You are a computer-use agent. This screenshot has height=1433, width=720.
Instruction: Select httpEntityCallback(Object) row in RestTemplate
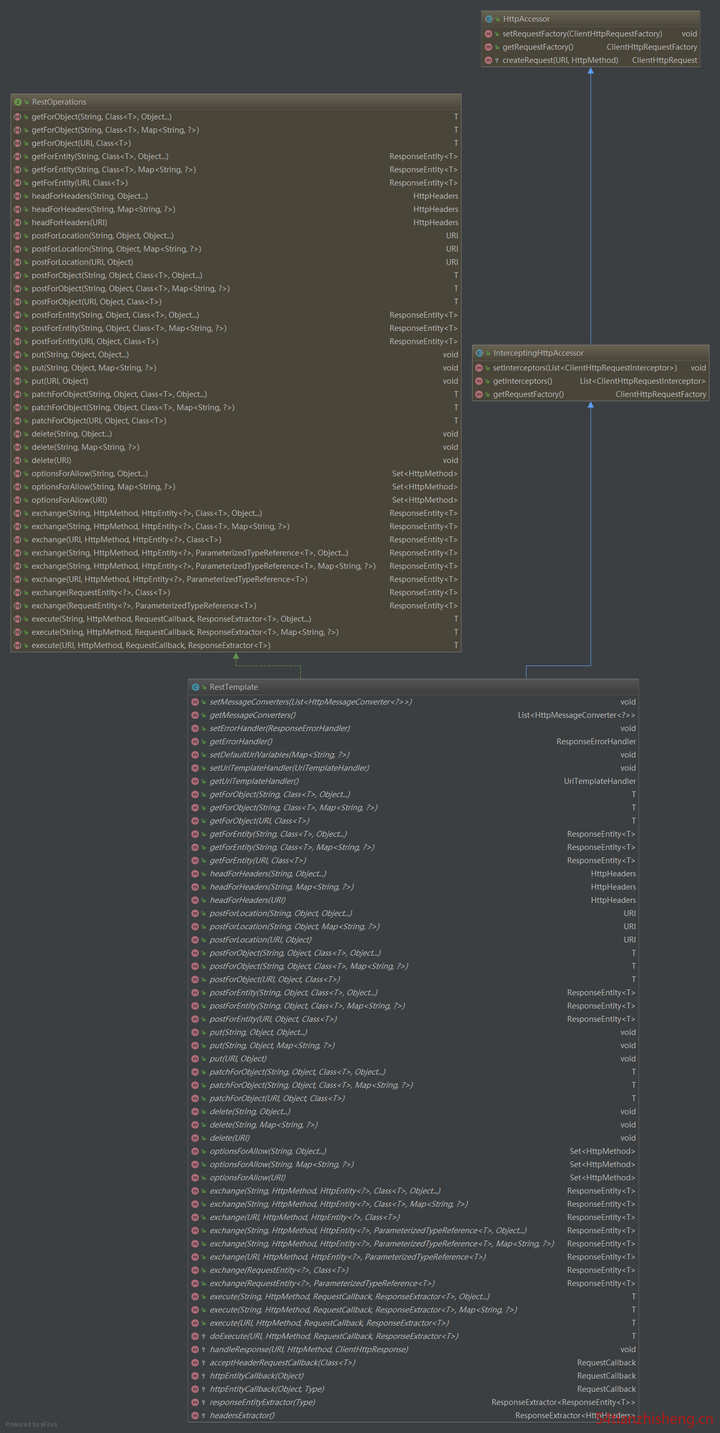coord(413,1376)
